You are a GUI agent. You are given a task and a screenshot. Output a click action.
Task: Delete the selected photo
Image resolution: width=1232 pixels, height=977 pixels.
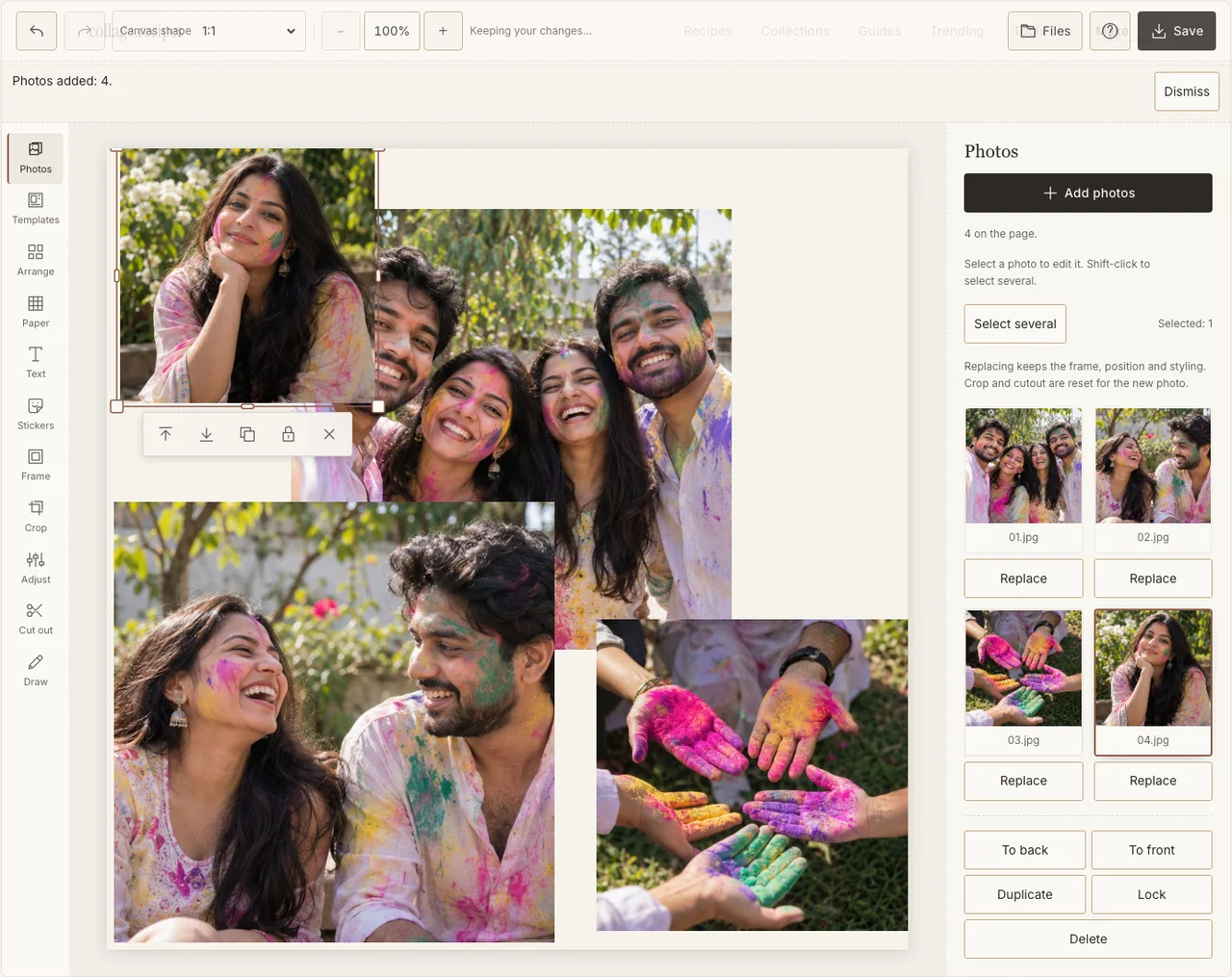[x=1088, y=938]
